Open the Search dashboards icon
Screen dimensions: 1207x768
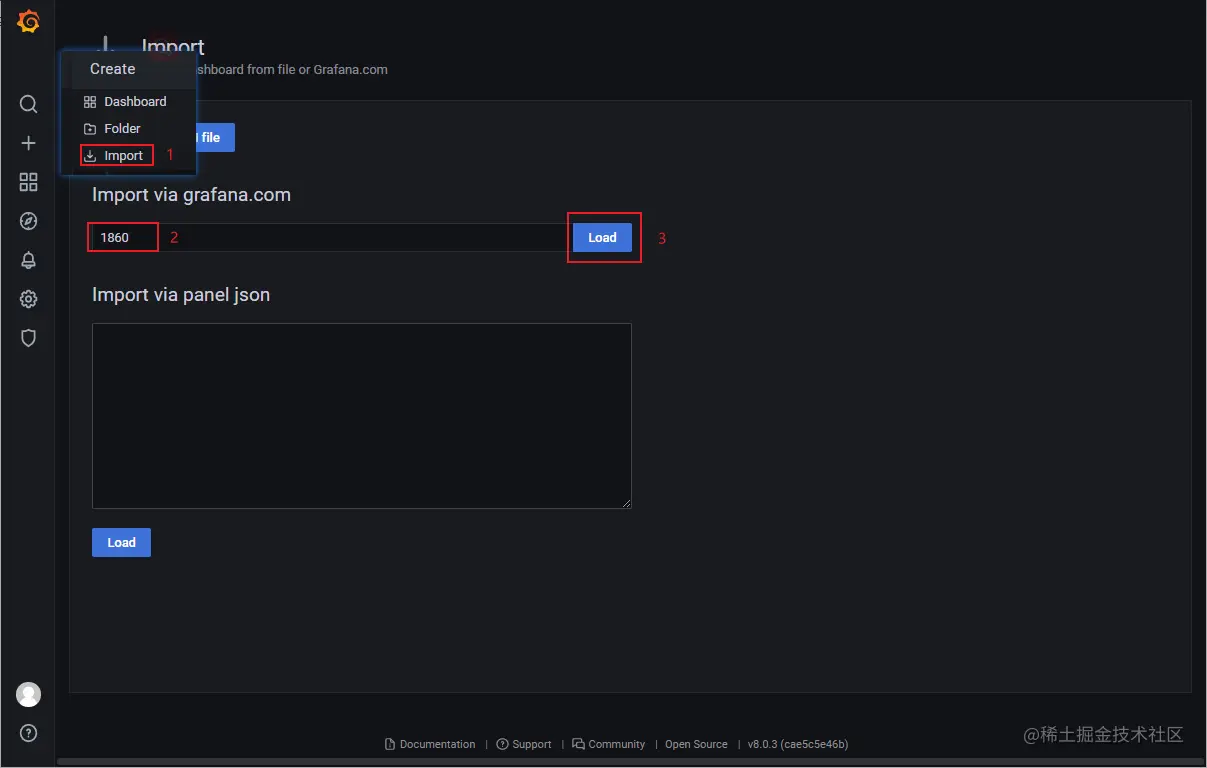click(29, 104)
